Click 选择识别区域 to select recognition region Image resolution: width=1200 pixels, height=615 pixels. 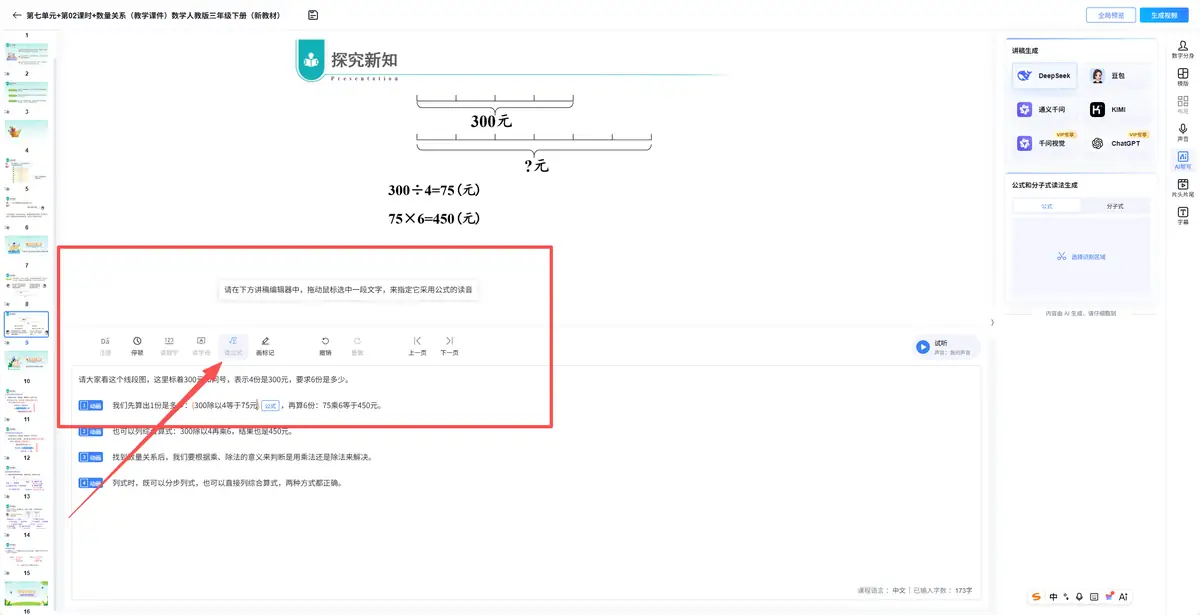pos(1081,257)
